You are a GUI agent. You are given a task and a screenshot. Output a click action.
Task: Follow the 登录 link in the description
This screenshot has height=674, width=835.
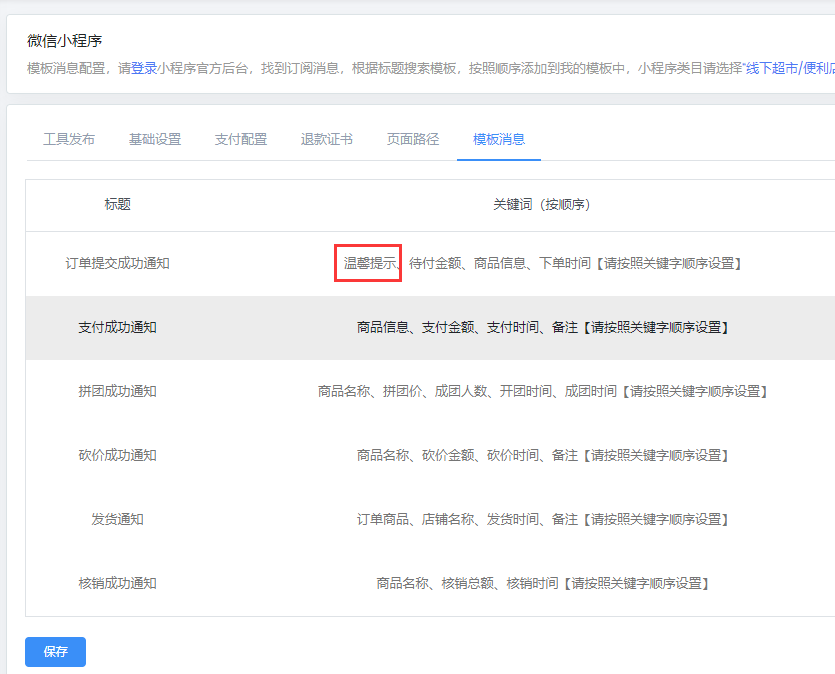pos(144,68)
